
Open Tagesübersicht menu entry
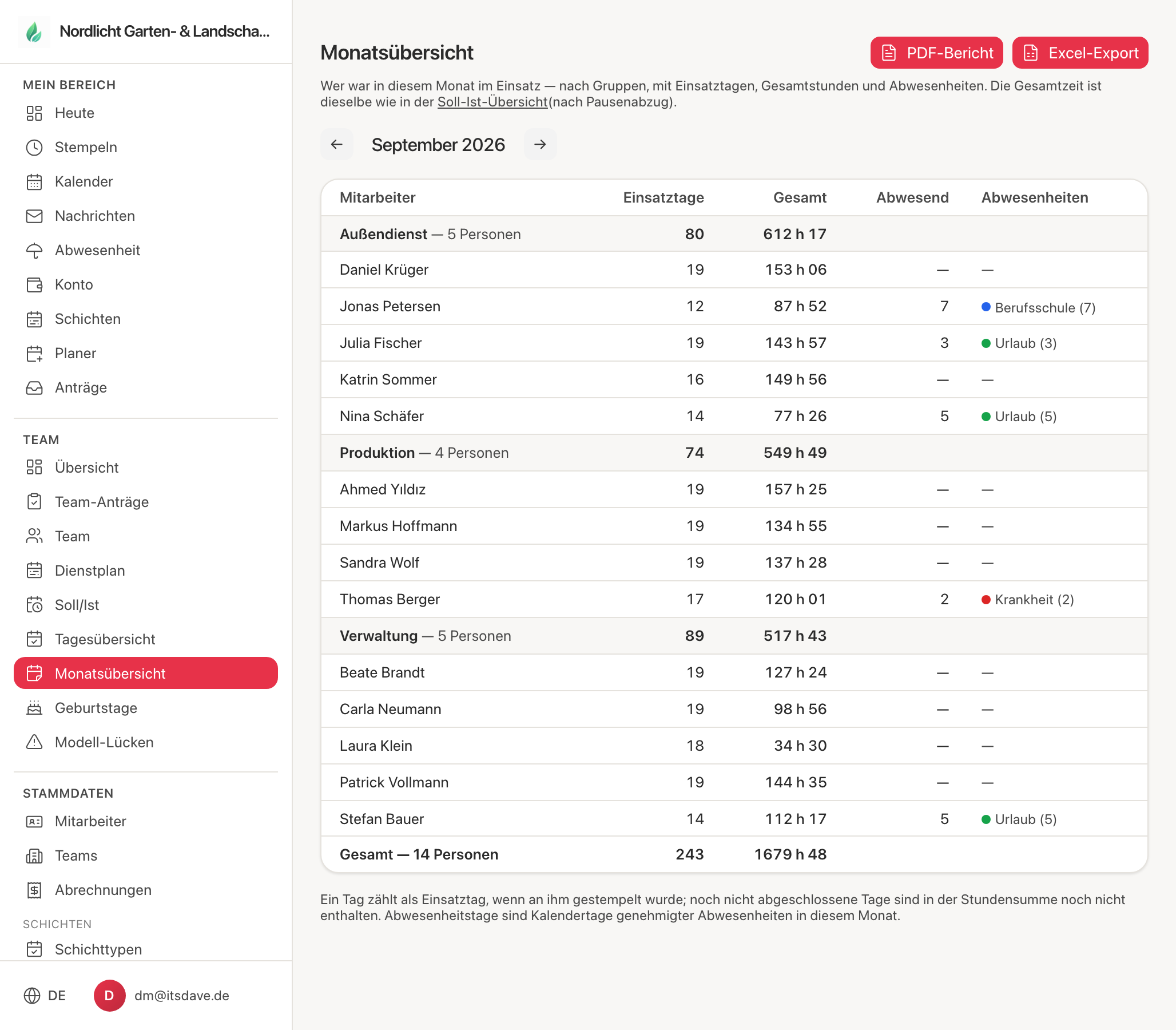point(146,639)
